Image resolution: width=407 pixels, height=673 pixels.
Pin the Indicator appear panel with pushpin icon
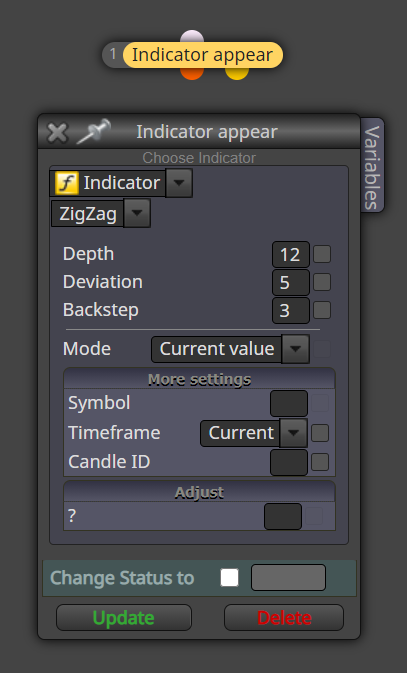click(x=94, y=131)
